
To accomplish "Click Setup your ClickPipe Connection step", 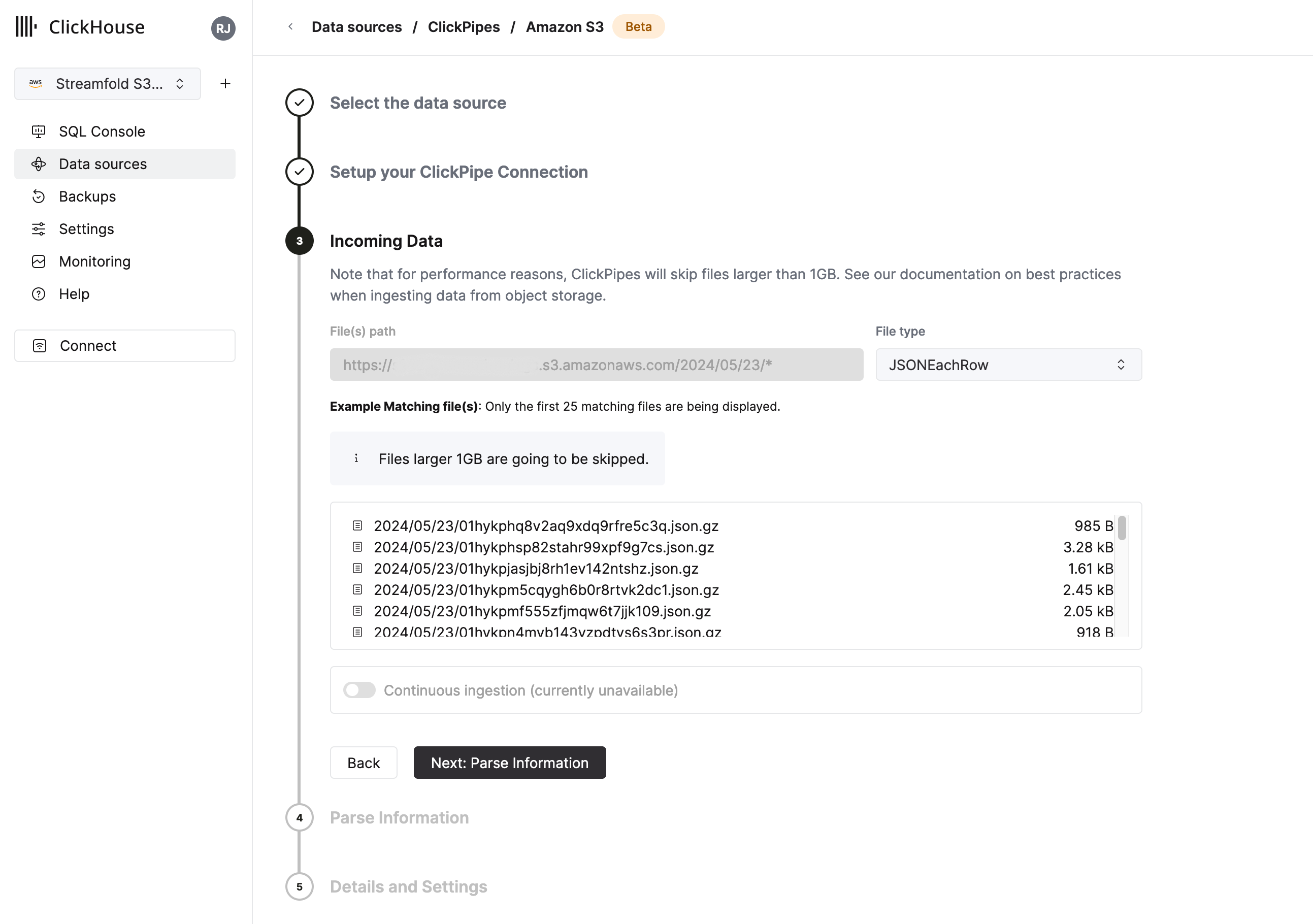I will [458, 172].
